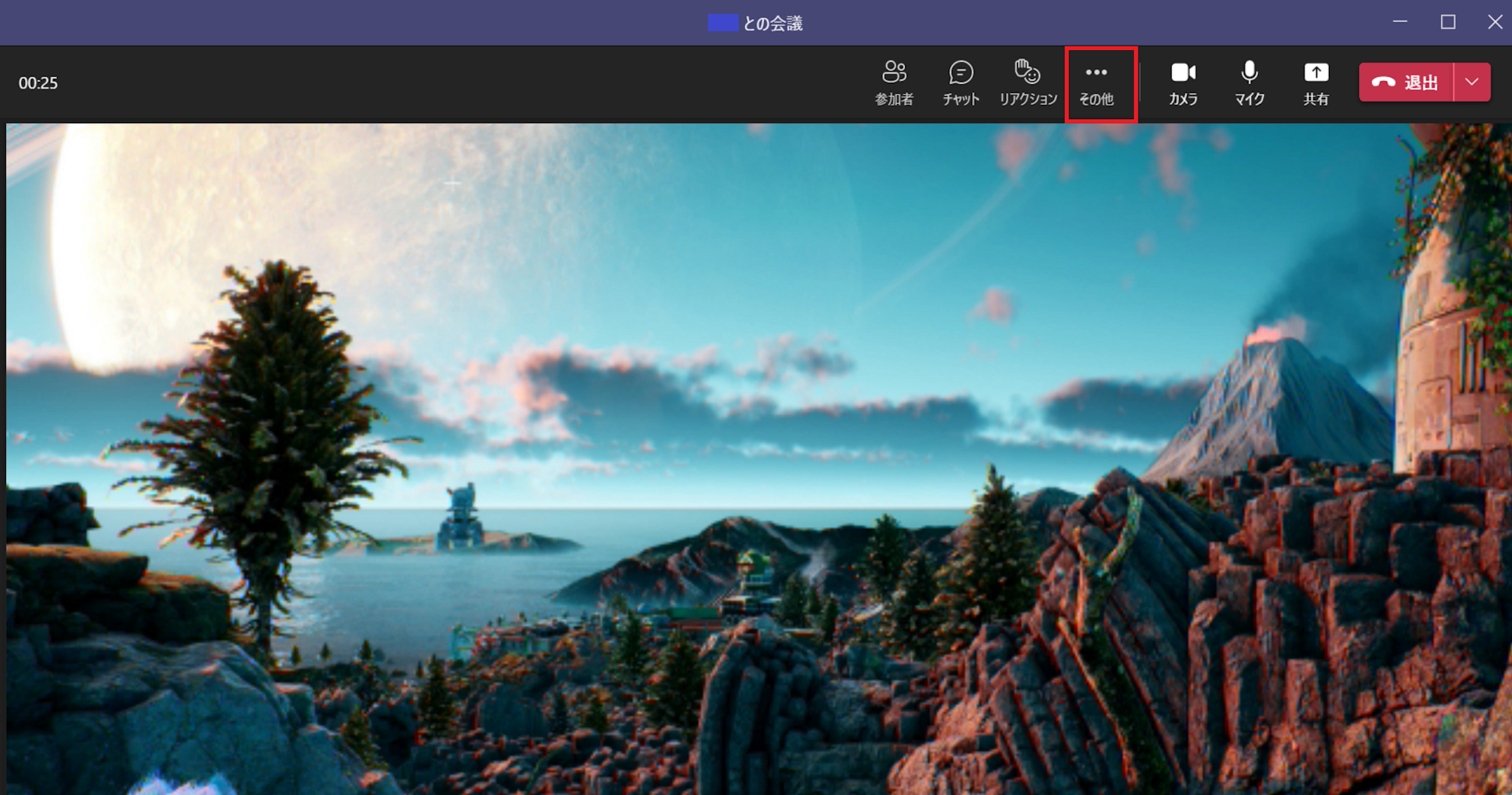Expand the chevron next to 退出
The image size is (1512, 795).
[1472, 82]
